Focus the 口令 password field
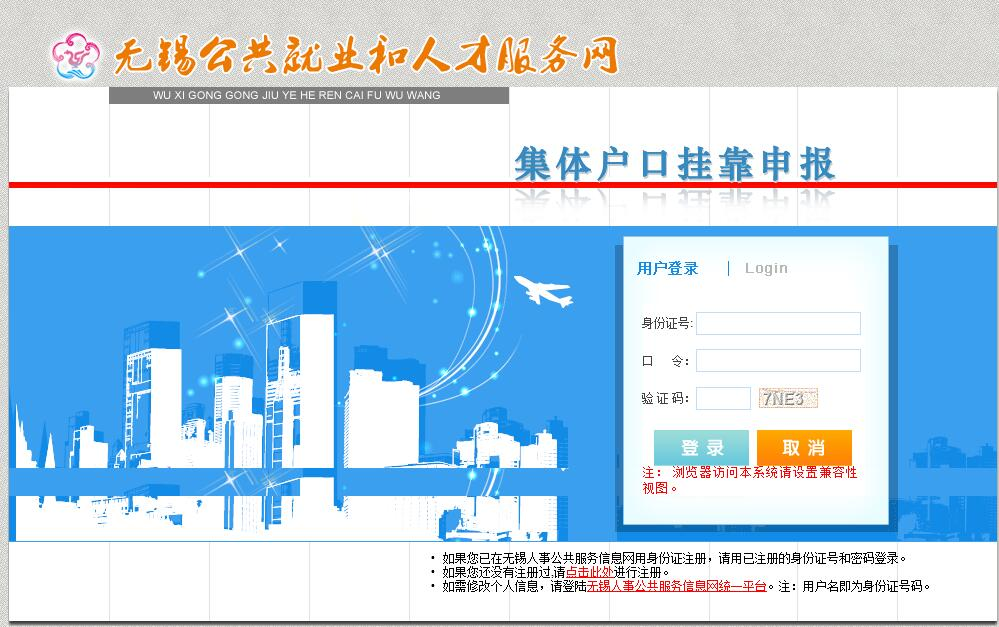This screenshot has height=627, width=999. 778,360
